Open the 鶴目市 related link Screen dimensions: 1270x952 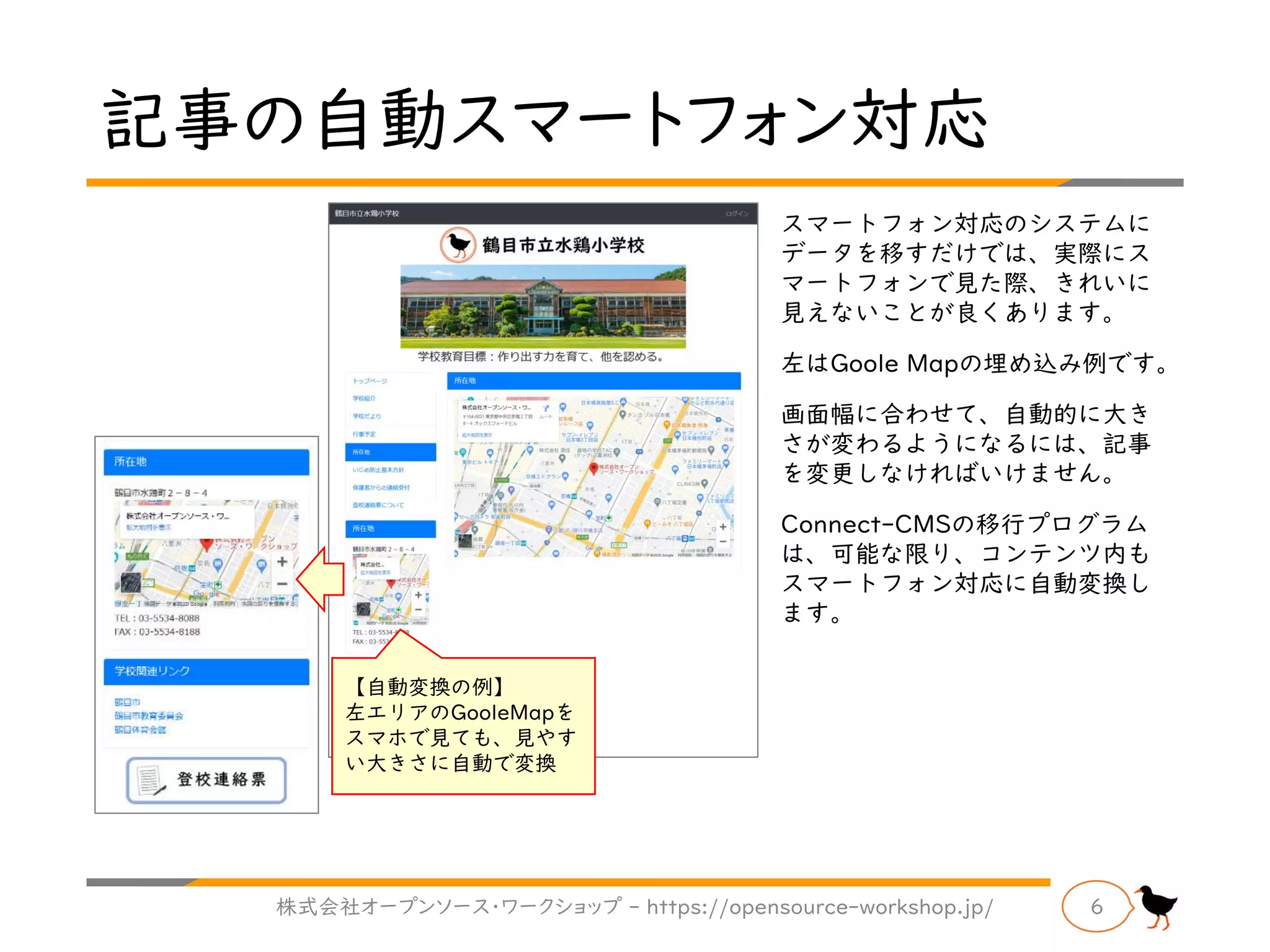click(x=127, y=702)
